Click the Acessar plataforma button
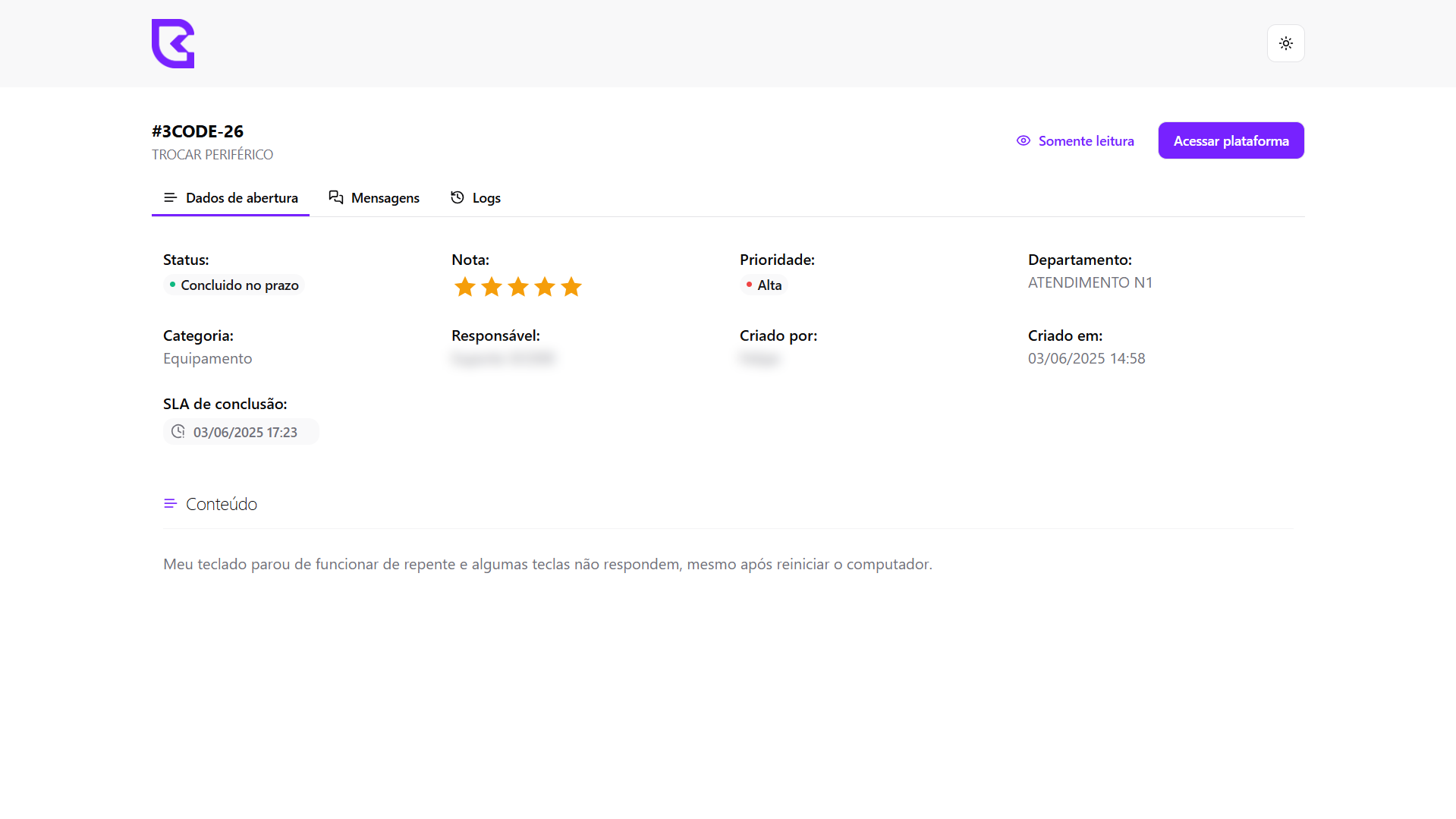The height and width of the screenshot is (819, 1456). pyautogui.click(x=1231, y=140)
